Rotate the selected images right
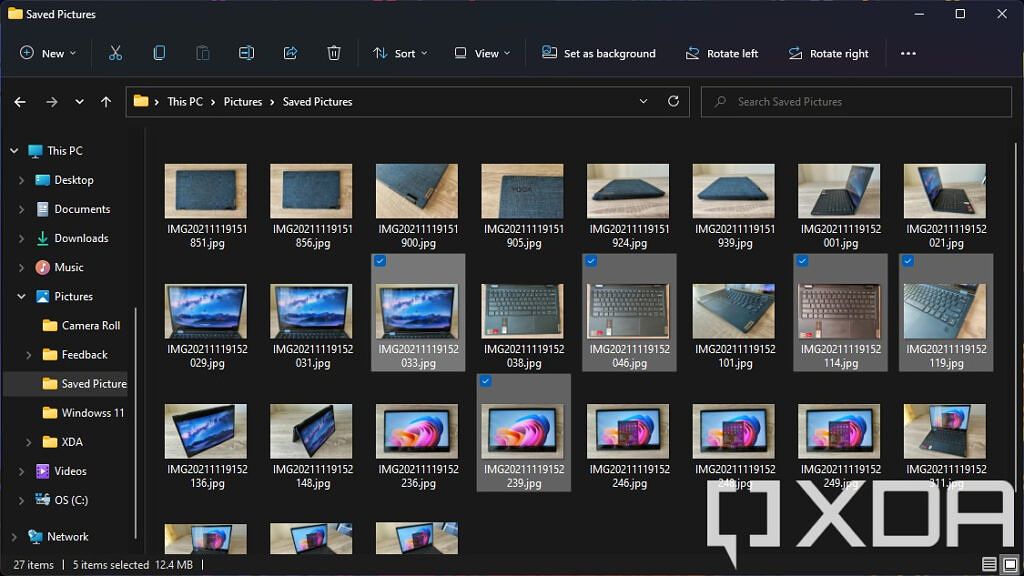The width and height of the screenshot is (1024, 576). [x=830, y=53]
